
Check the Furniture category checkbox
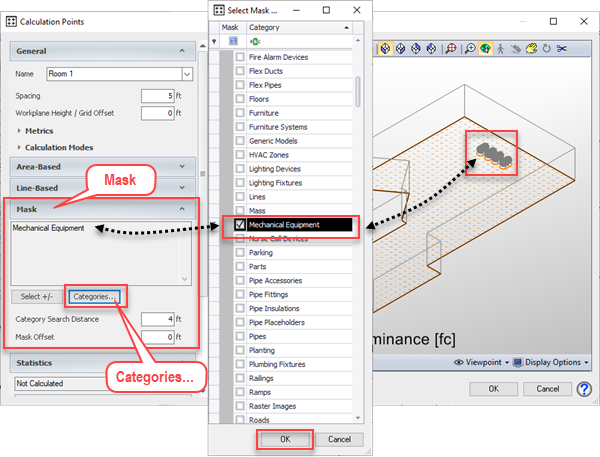(239, 114)
